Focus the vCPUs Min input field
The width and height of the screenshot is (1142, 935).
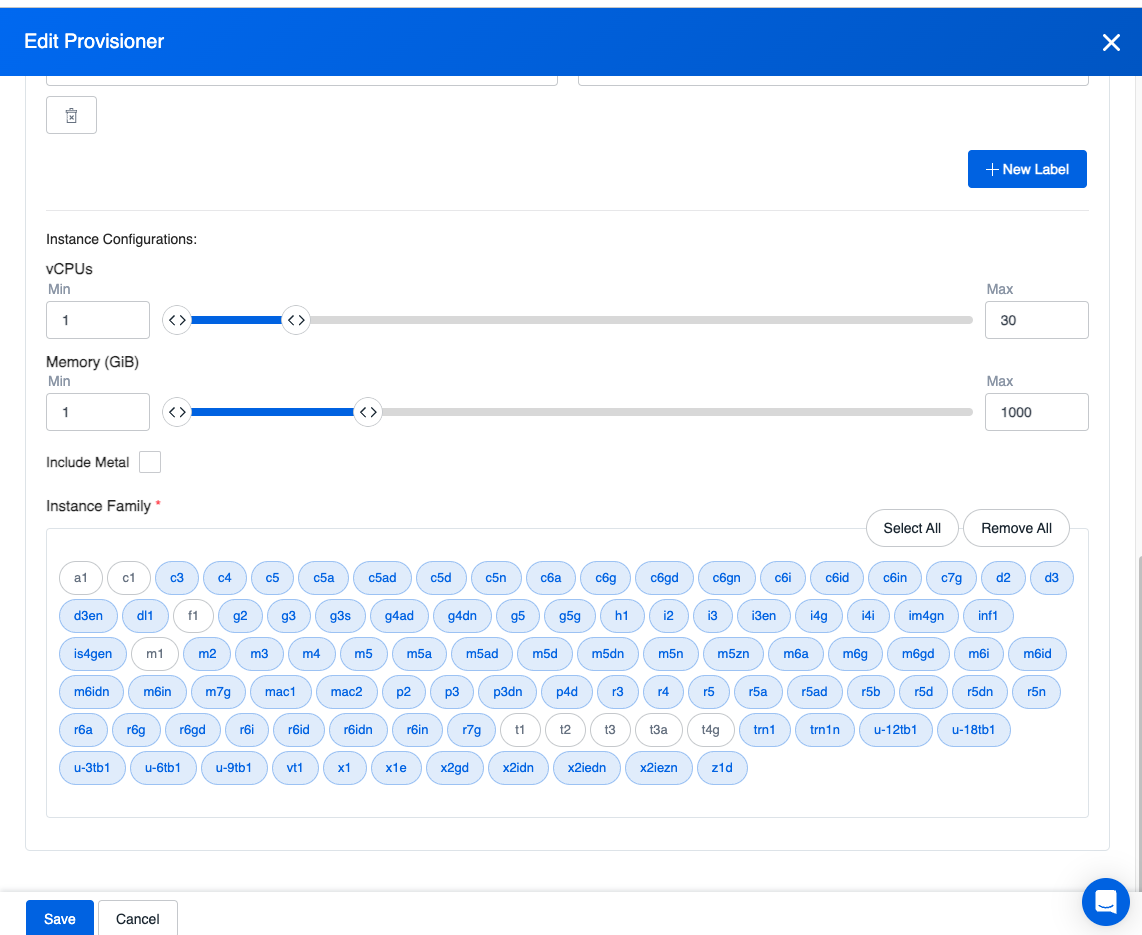point(98,320)
